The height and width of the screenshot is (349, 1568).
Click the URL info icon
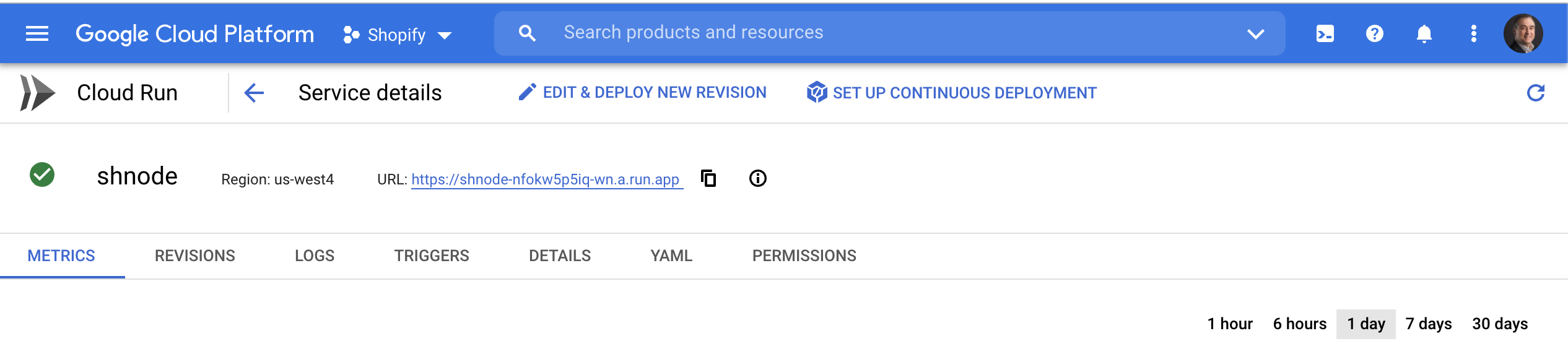(757, 178)
